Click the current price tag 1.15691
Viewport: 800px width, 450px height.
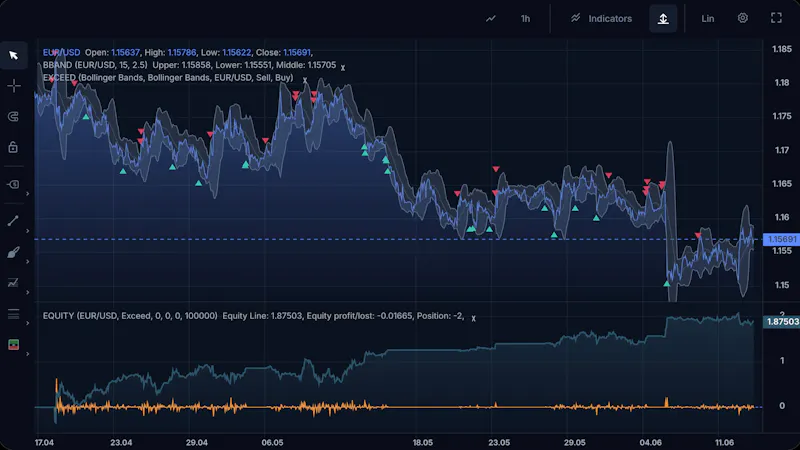click(781, 239)
